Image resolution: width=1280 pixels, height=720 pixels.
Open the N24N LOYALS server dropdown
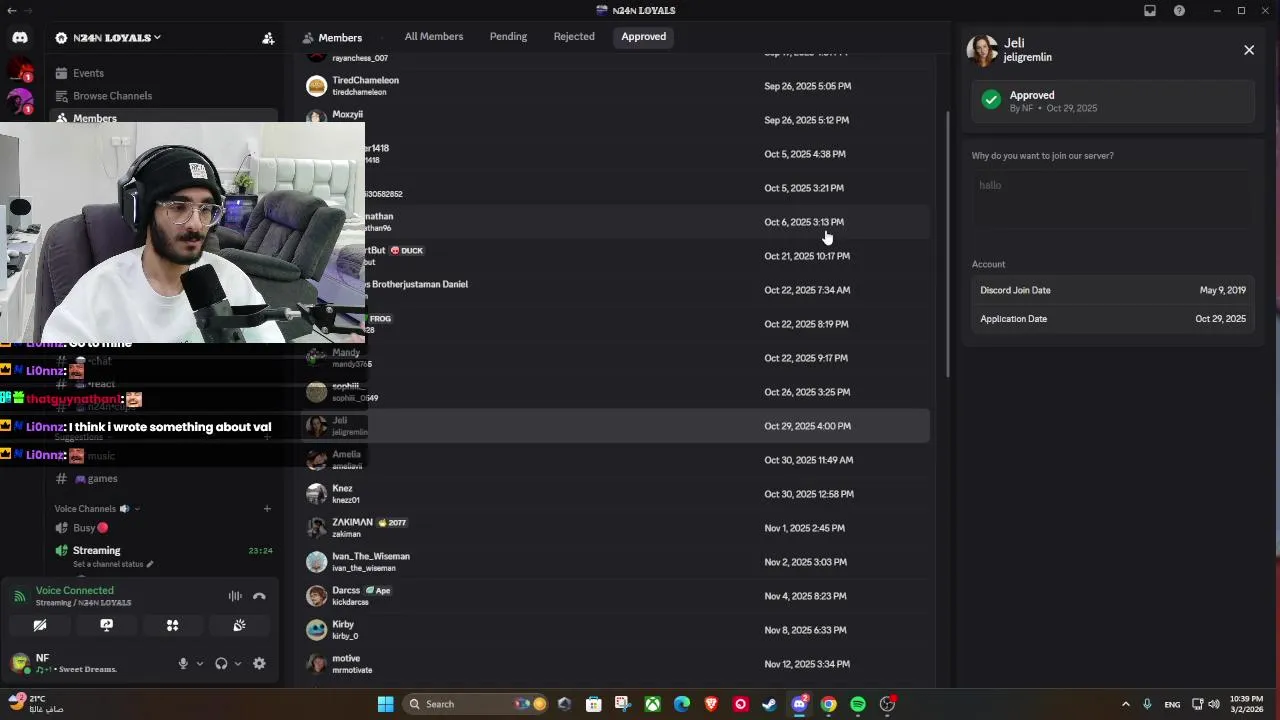tap(108, 38)
